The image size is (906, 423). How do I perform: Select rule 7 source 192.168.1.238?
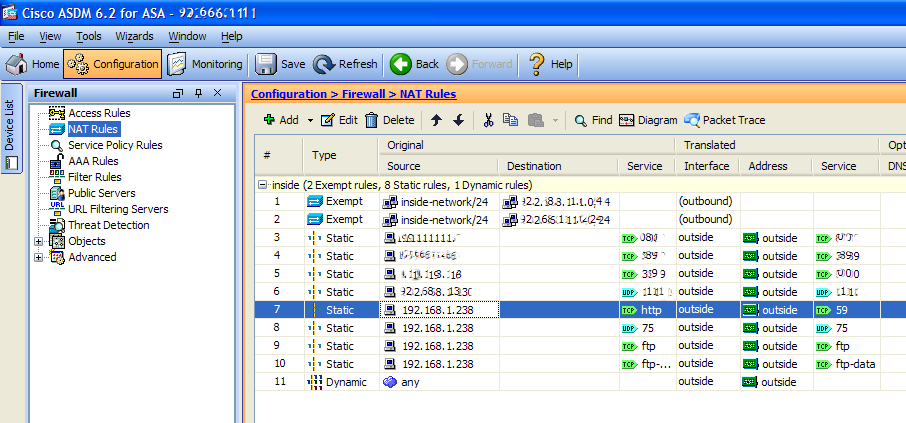point(439,310)
